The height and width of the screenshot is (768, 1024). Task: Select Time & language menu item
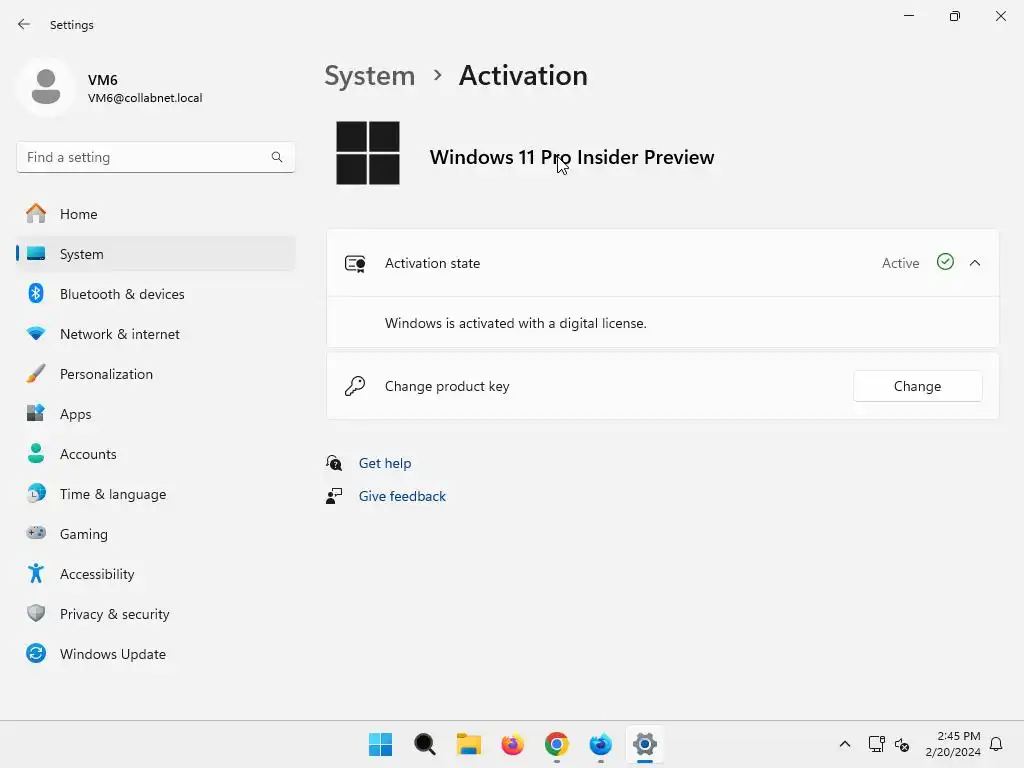pyautogui.click(x=155, y=494)
